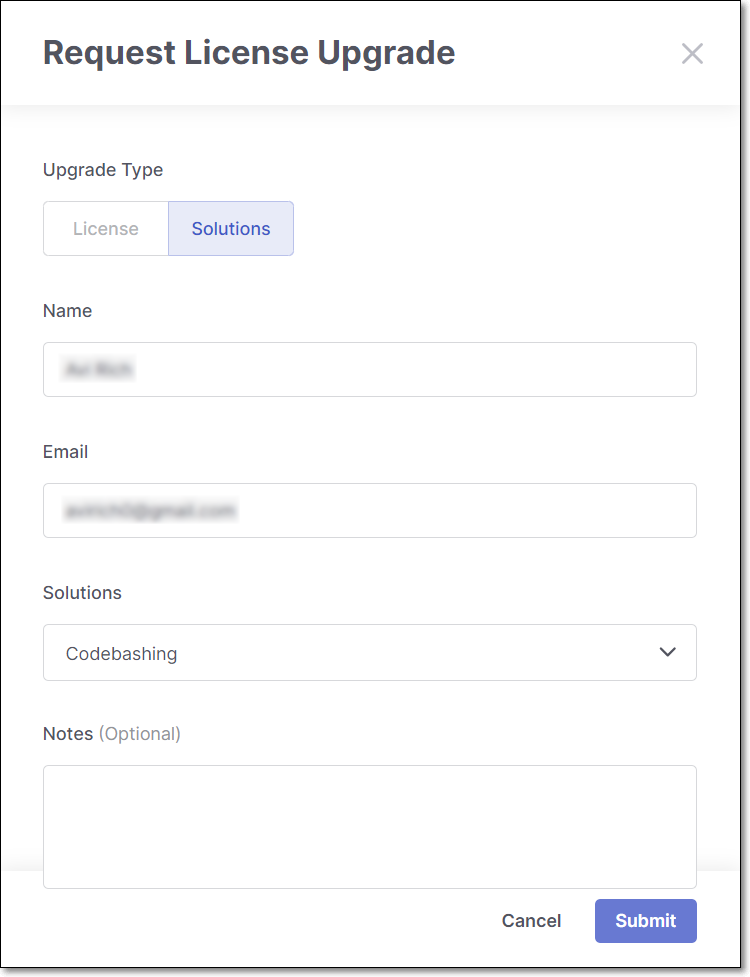Open the Solutions dropdown showing Codebashing
750x977 pixels.
coord(370,653)
